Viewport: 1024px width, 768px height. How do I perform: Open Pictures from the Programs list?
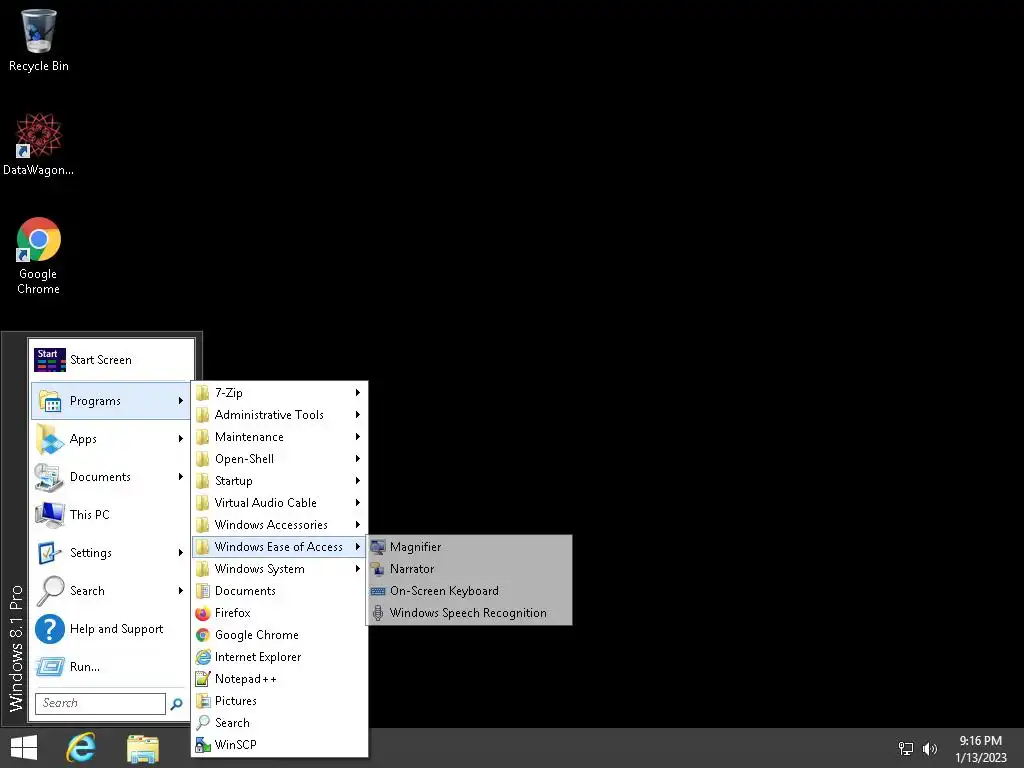[x=280, y=701]
